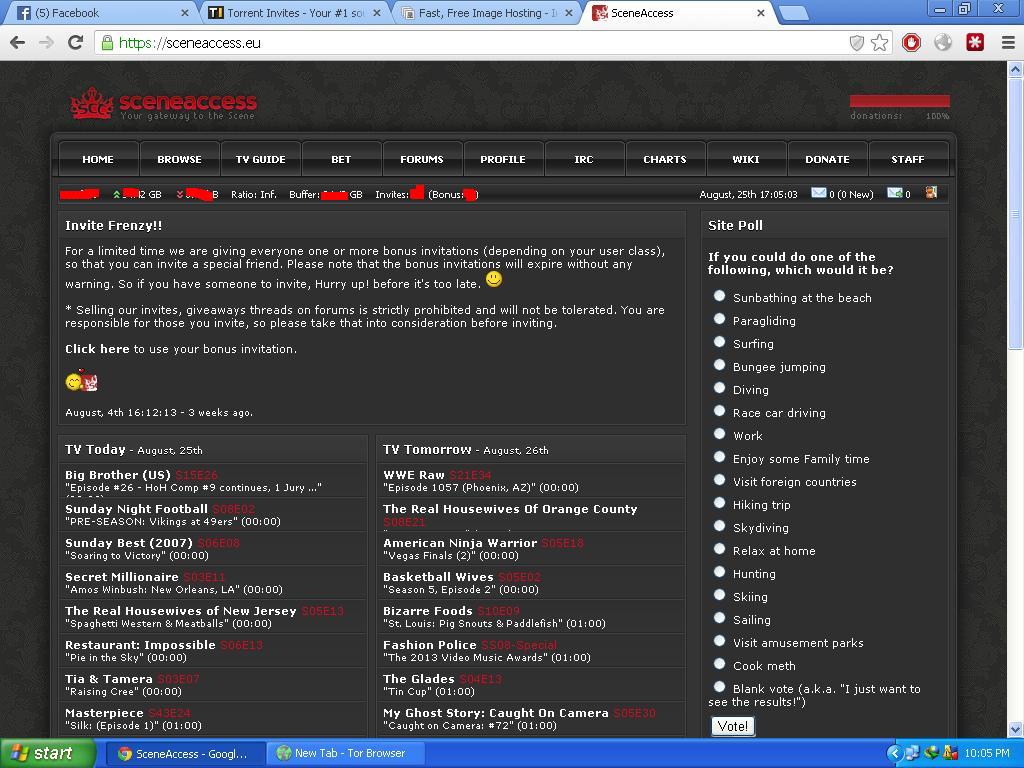The height and width of the screenshot is (768, 1024).
Task: Open the Chrome menu (three bars) icon
Action: [x=1008, y=42]
